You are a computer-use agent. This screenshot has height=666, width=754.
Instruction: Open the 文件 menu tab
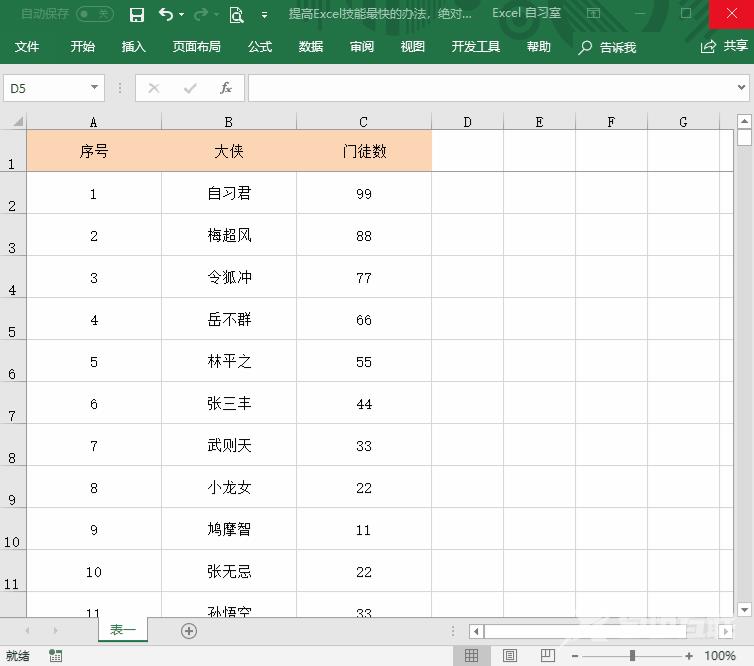coord(26,47)
